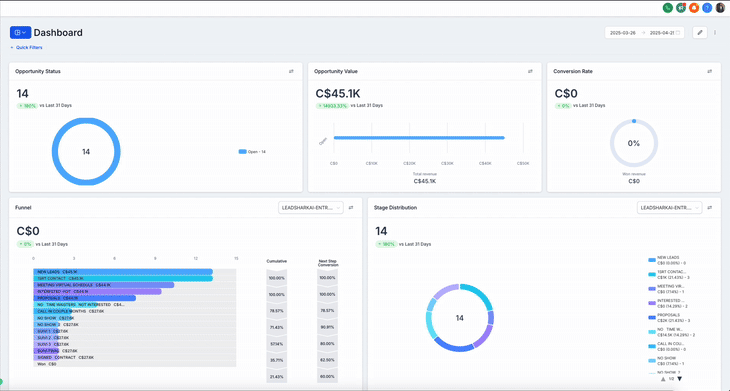Expand Quick Filters

[27, 47]
